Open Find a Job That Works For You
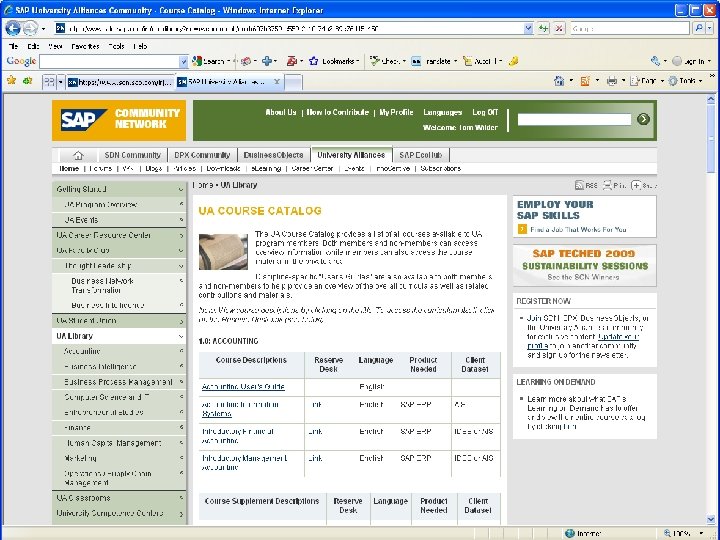Screen dimensions: 720x540 point(578,229)
